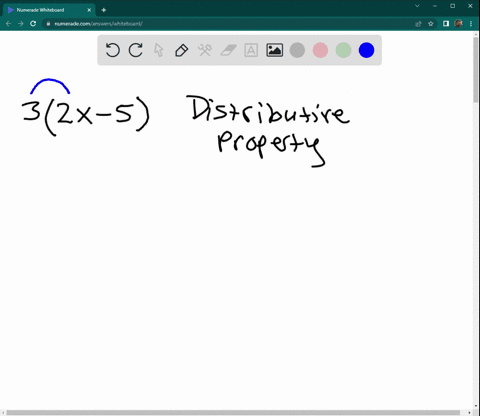Image resolution: width=480 pixels, height=416 pixels.
Task: Select the eraser tool
Action: click(x=228, y=50)
